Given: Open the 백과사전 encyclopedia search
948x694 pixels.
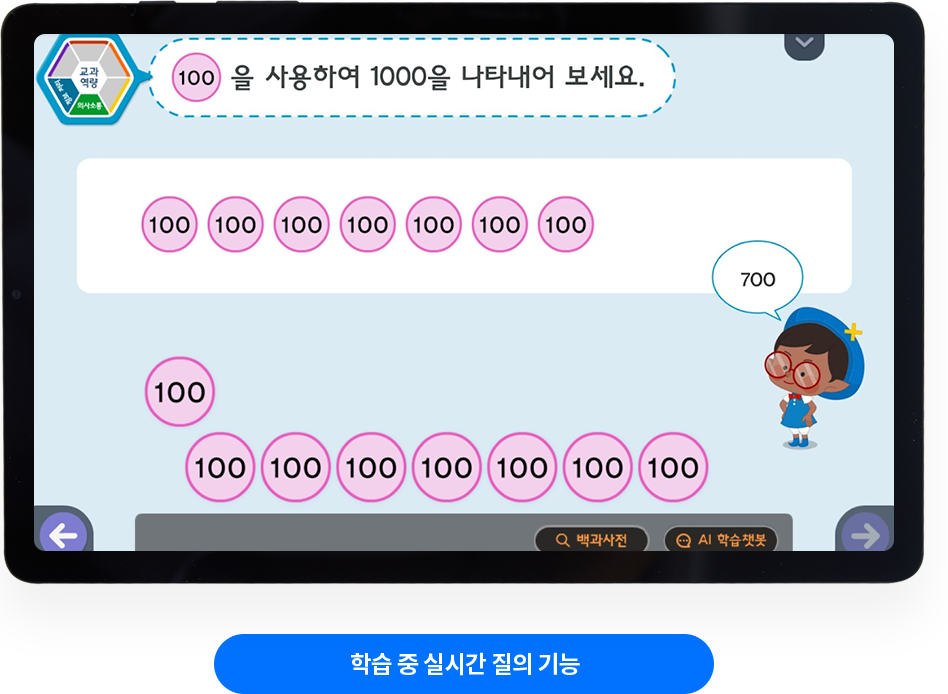Looking at the screenshot, I should pos(591,540).
